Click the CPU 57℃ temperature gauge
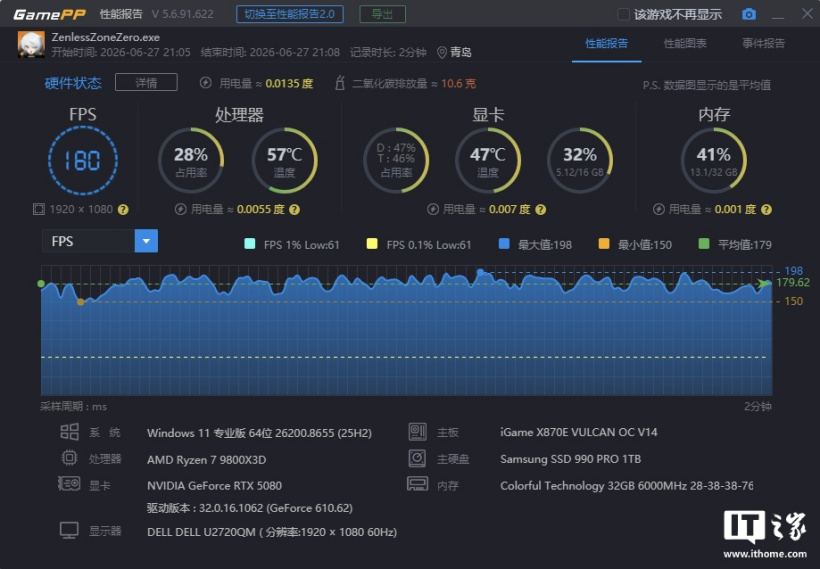Image resolution: width=820 pixels, height=569 pixels. point(284,160)
